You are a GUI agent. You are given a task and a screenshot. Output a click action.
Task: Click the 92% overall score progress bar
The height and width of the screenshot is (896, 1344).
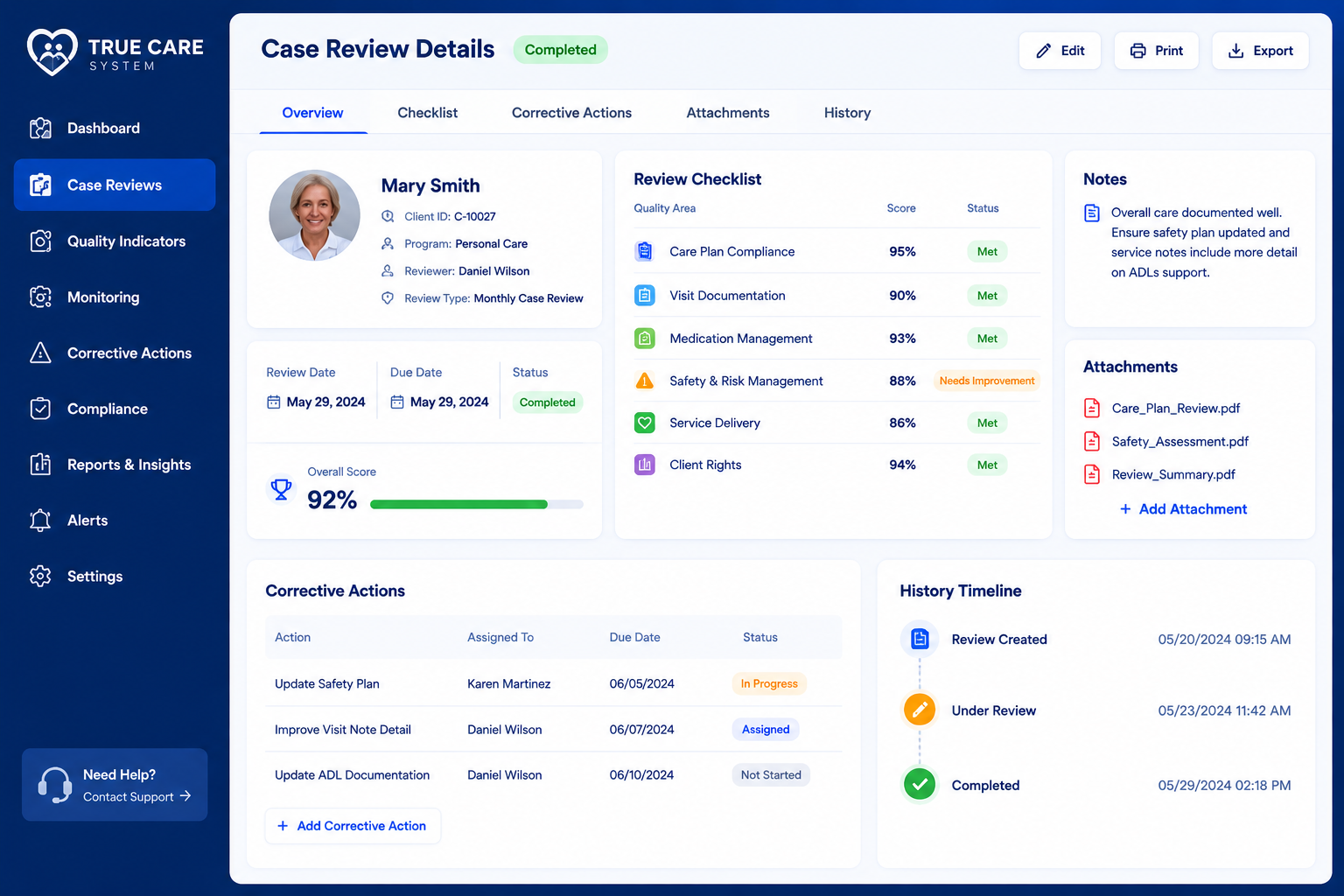(x=477, y=504)
